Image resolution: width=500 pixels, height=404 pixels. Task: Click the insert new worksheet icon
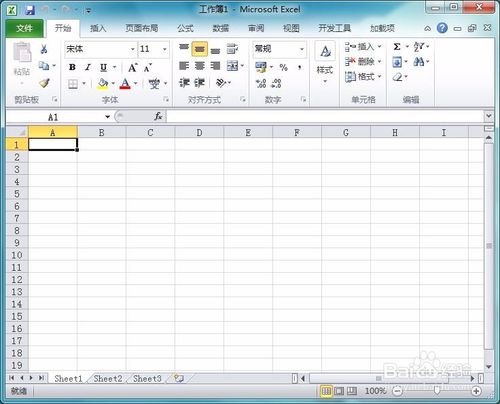(179, 378)
